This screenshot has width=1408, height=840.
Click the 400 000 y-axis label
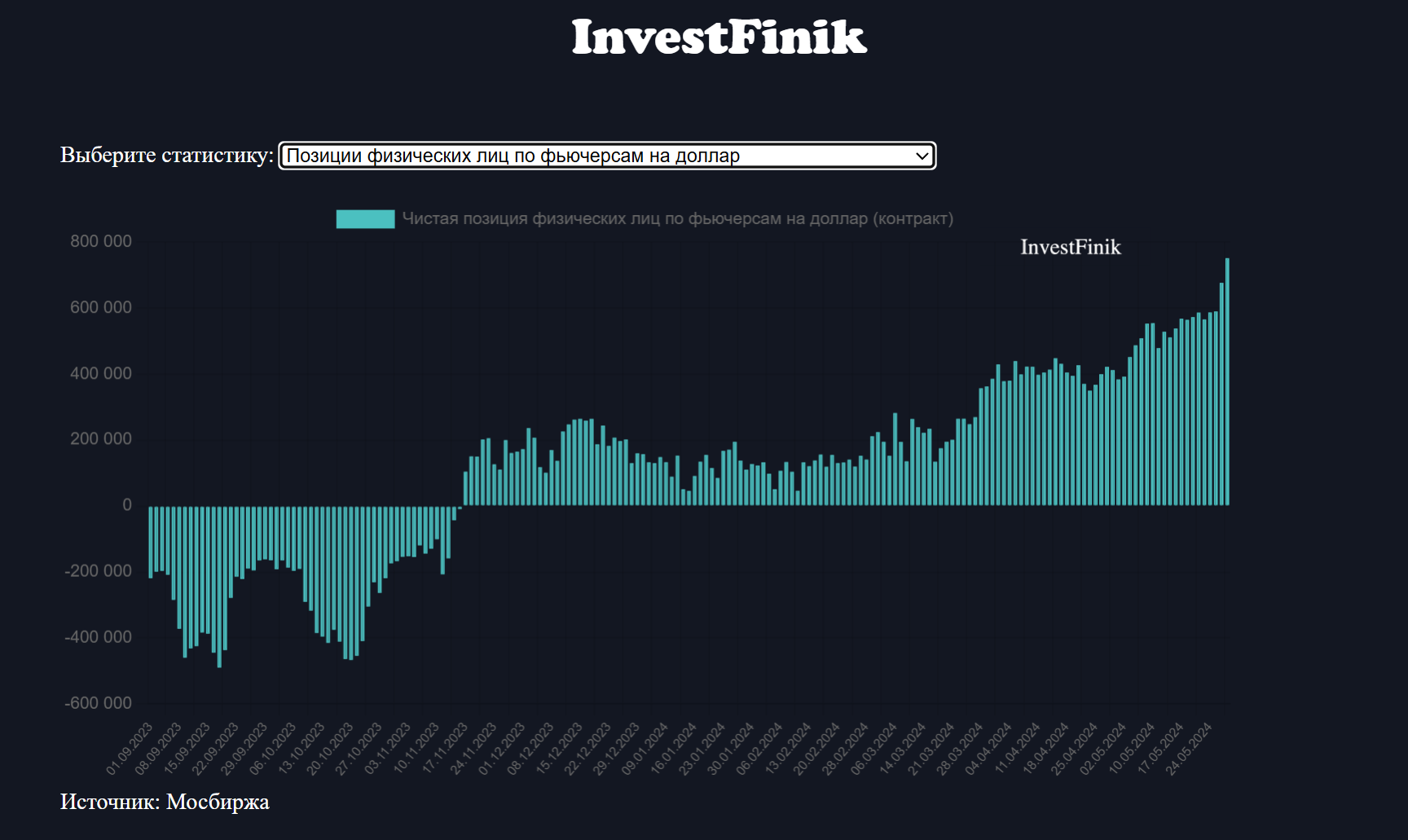(x=100, y=373)
